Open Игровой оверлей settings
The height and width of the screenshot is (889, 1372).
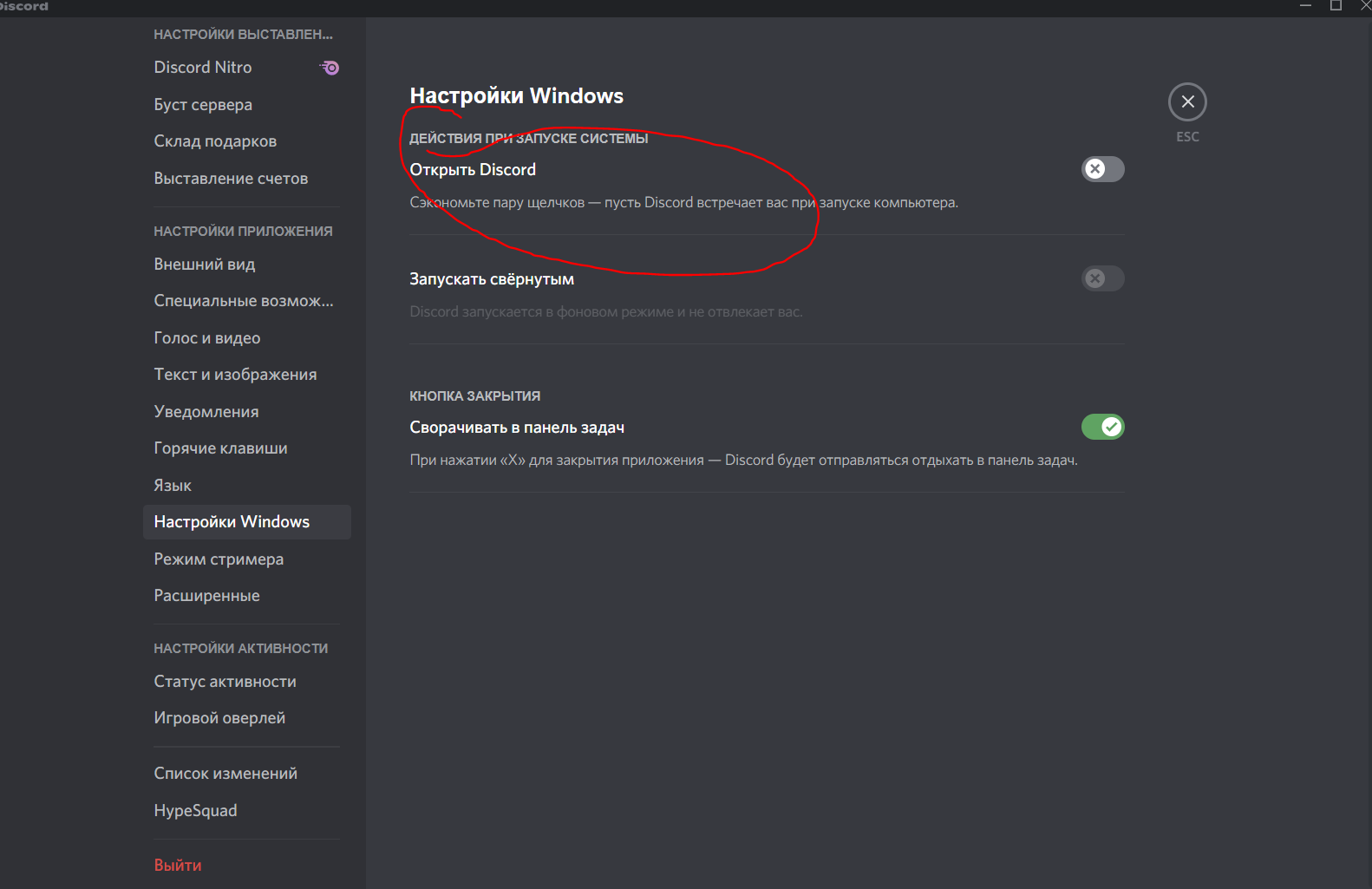tap(247, 718)
